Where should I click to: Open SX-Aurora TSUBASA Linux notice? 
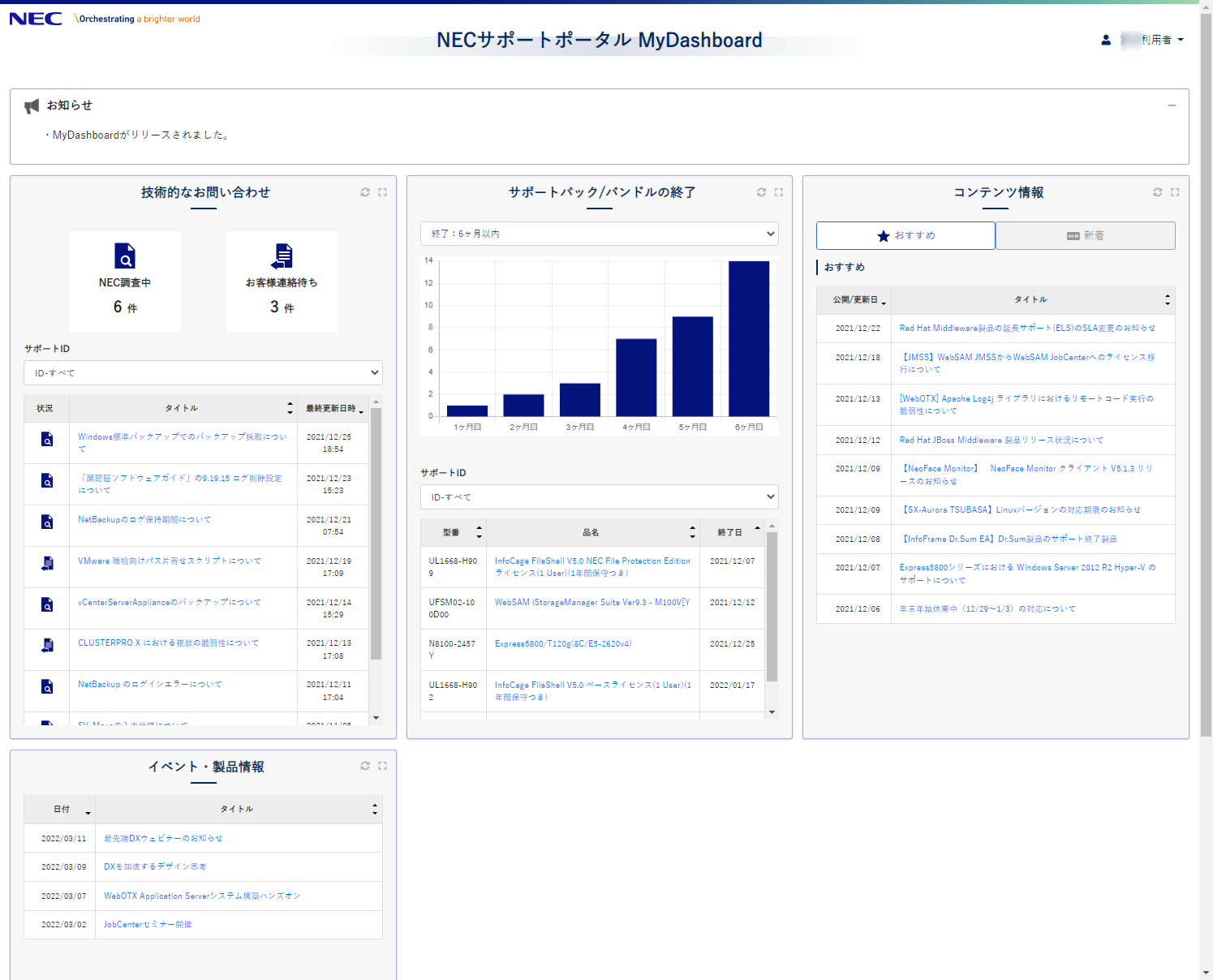pos(1021,509)
